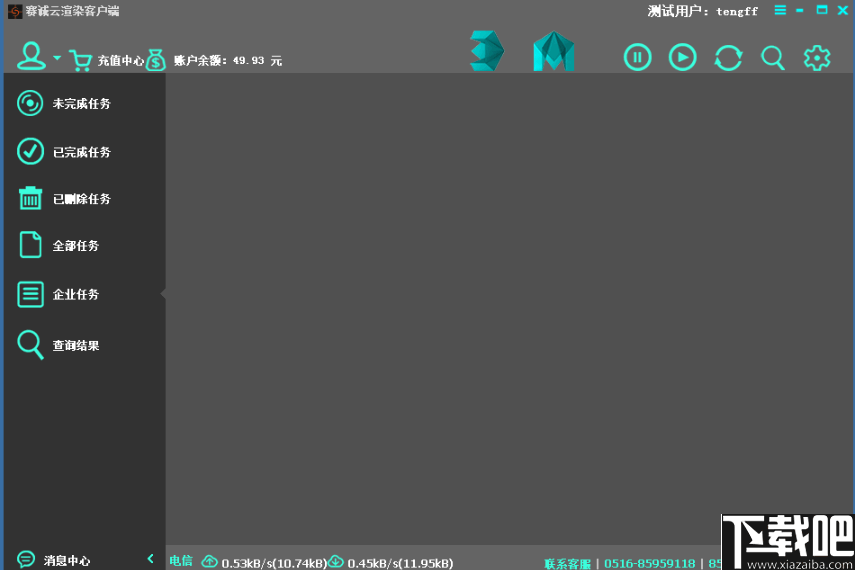857x570 pixels.
Task: Click 联系客服 contact support link
Action: [568, 563]
